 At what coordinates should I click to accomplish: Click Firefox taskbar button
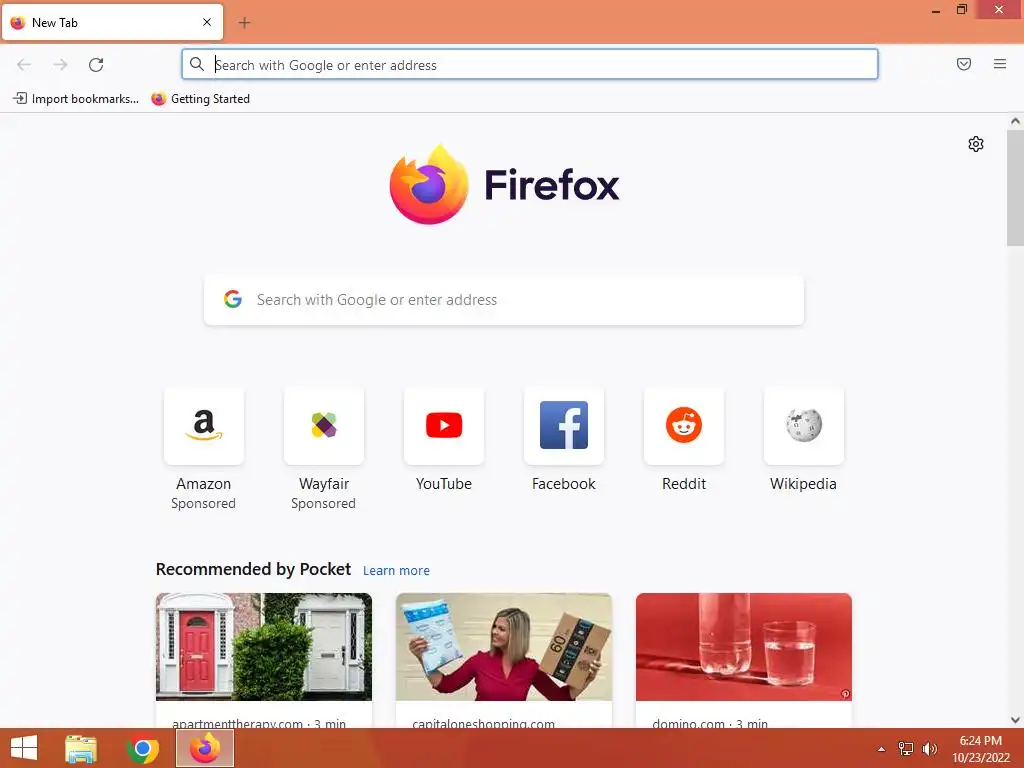205,748
